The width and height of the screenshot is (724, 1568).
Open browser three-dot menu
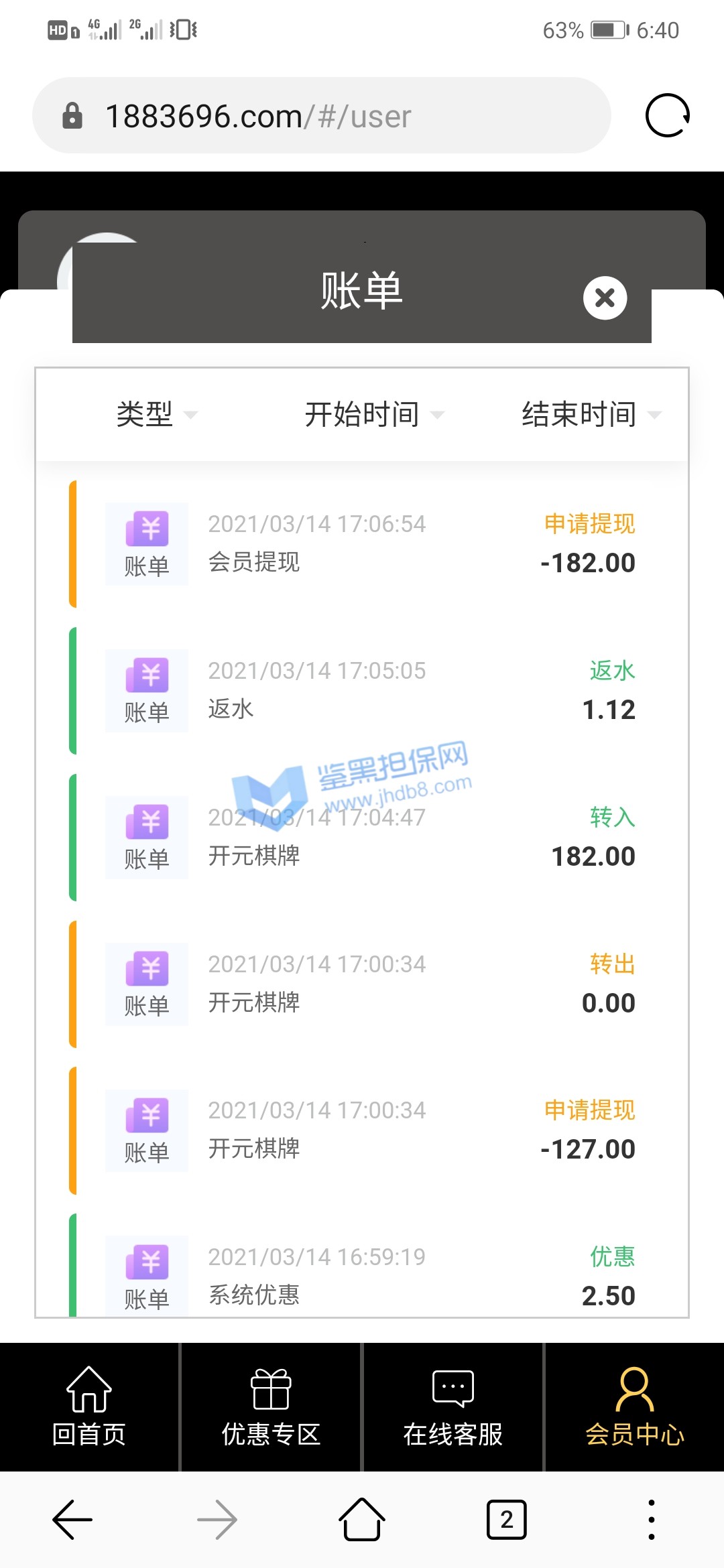[x=651, y=1519]
